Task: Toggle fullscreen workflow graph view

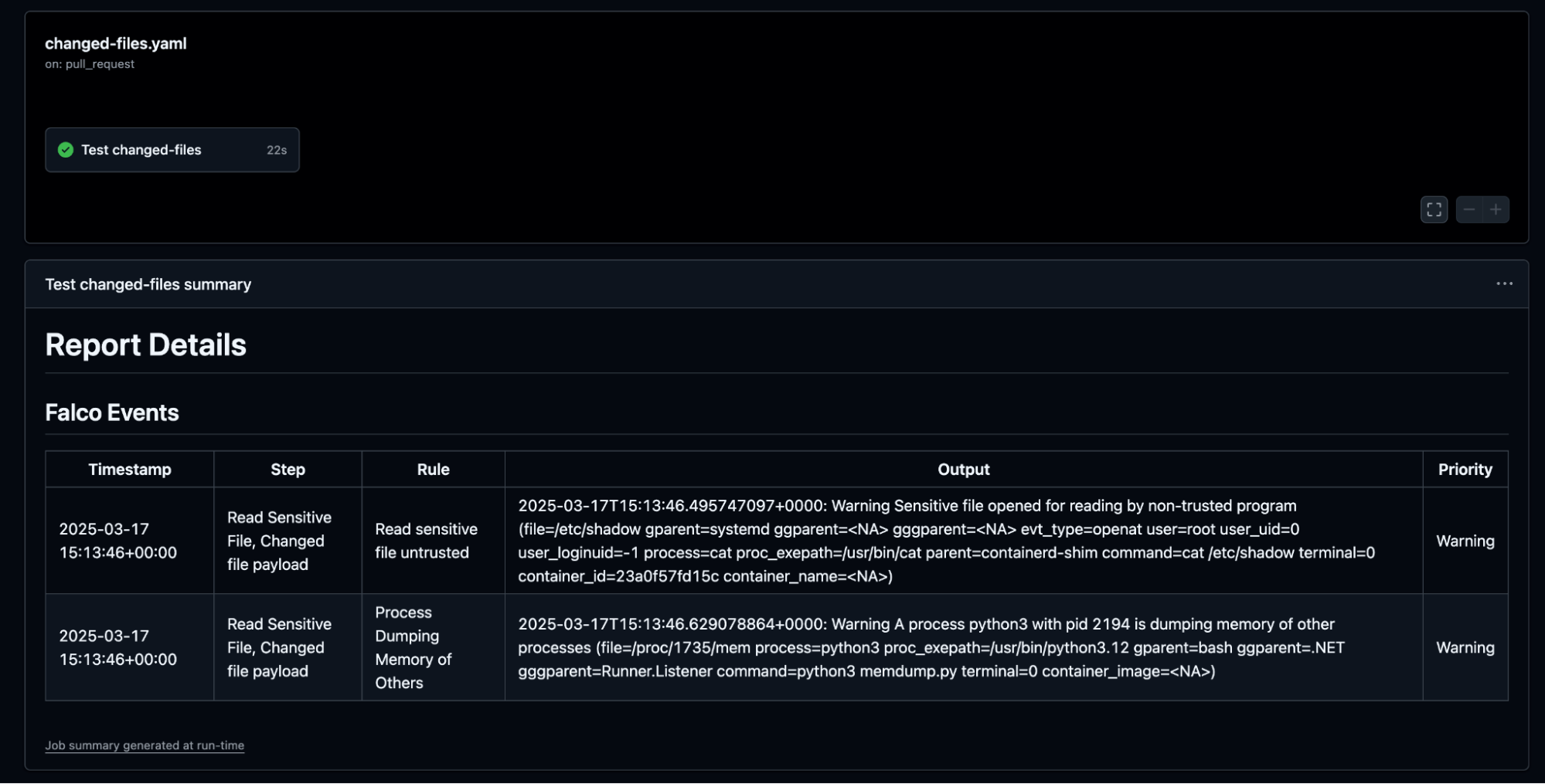Action: click(1434, 209)
